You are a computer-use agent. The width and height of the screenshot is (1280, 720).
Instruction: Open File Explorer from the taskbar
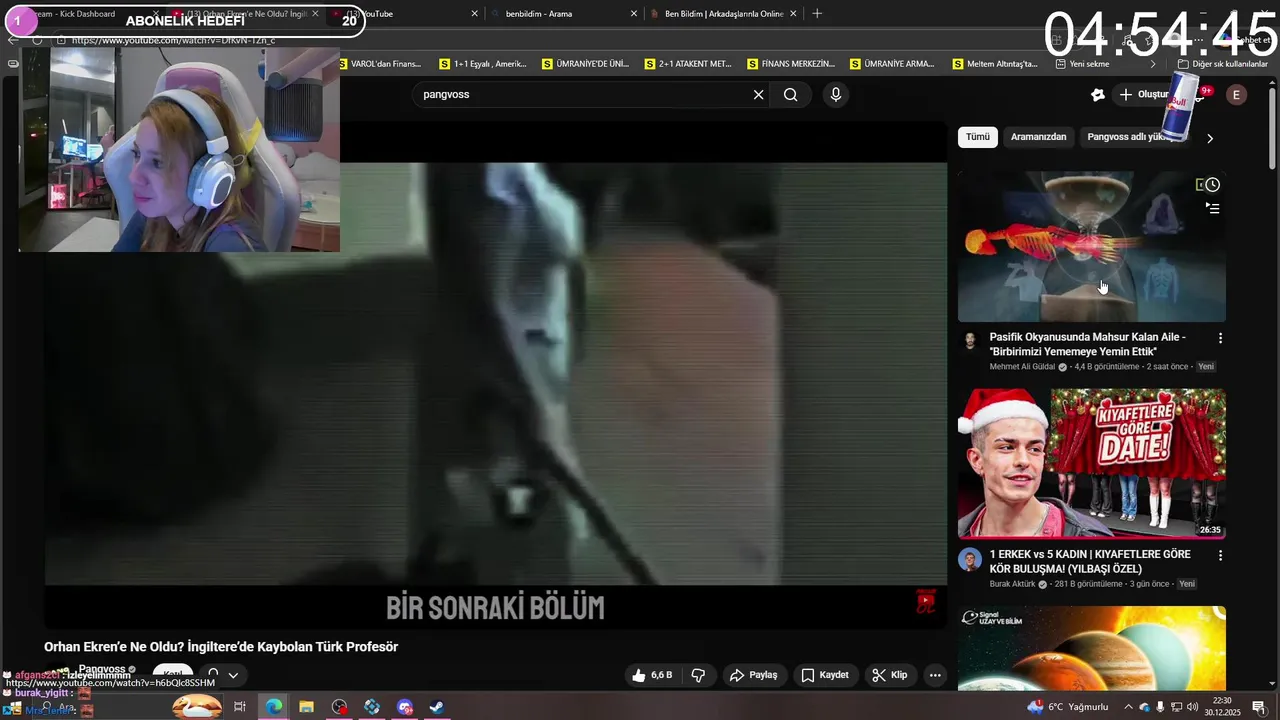306,707
